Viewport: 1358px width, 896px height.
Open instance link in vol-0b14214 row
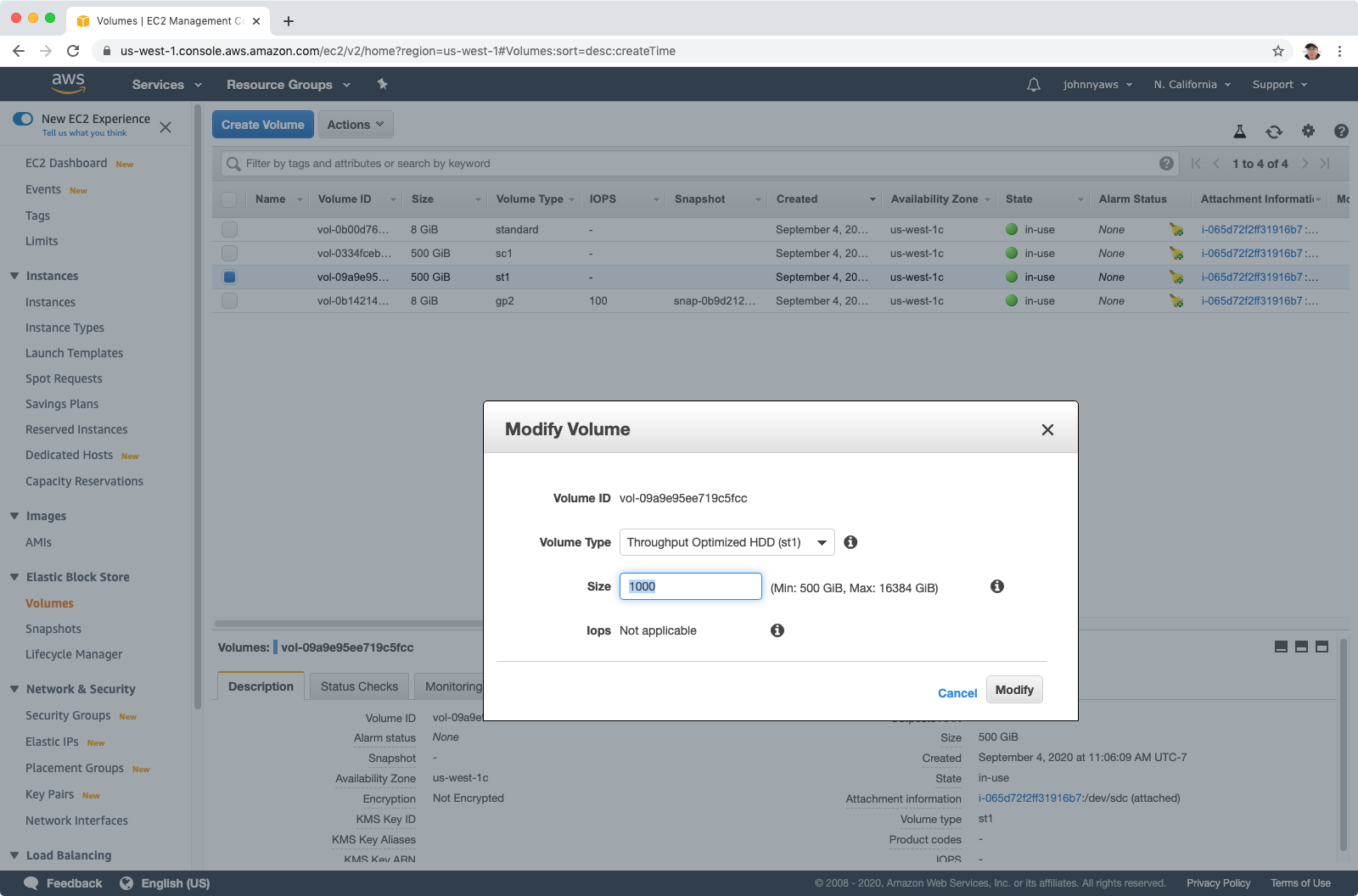1252,300
